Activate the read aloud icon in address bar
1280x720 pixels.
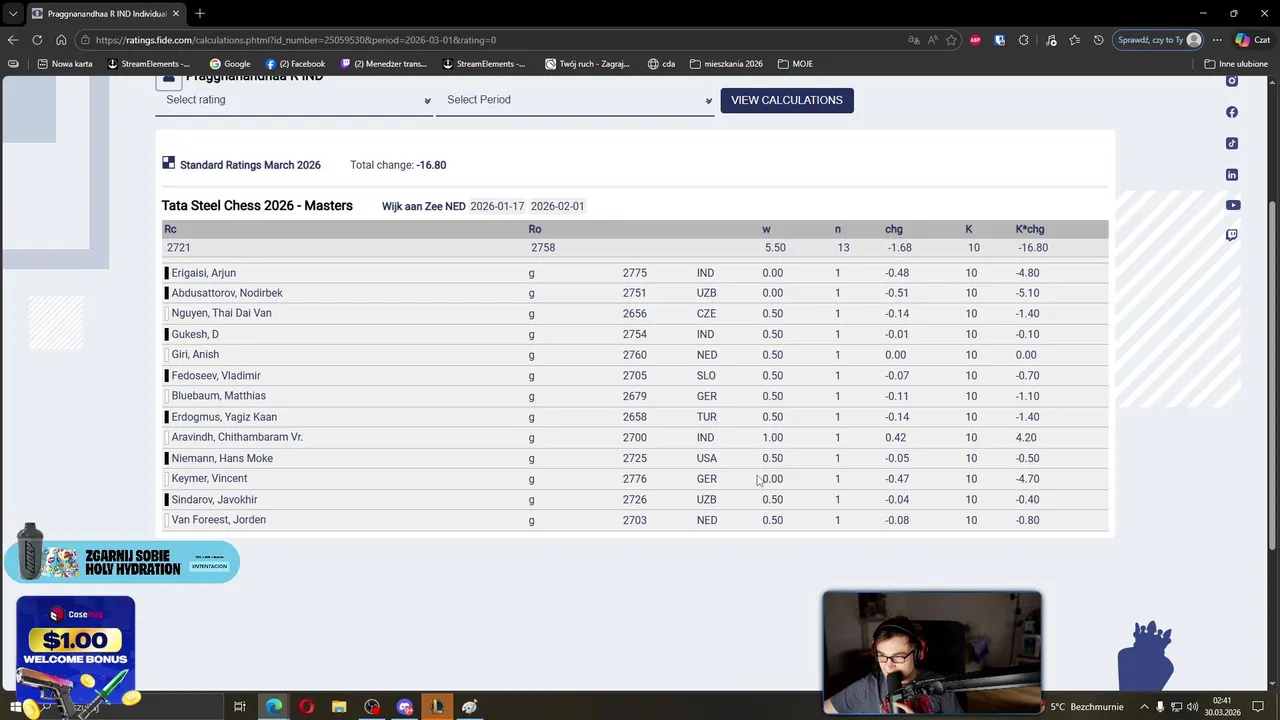[x=932, y=40]
